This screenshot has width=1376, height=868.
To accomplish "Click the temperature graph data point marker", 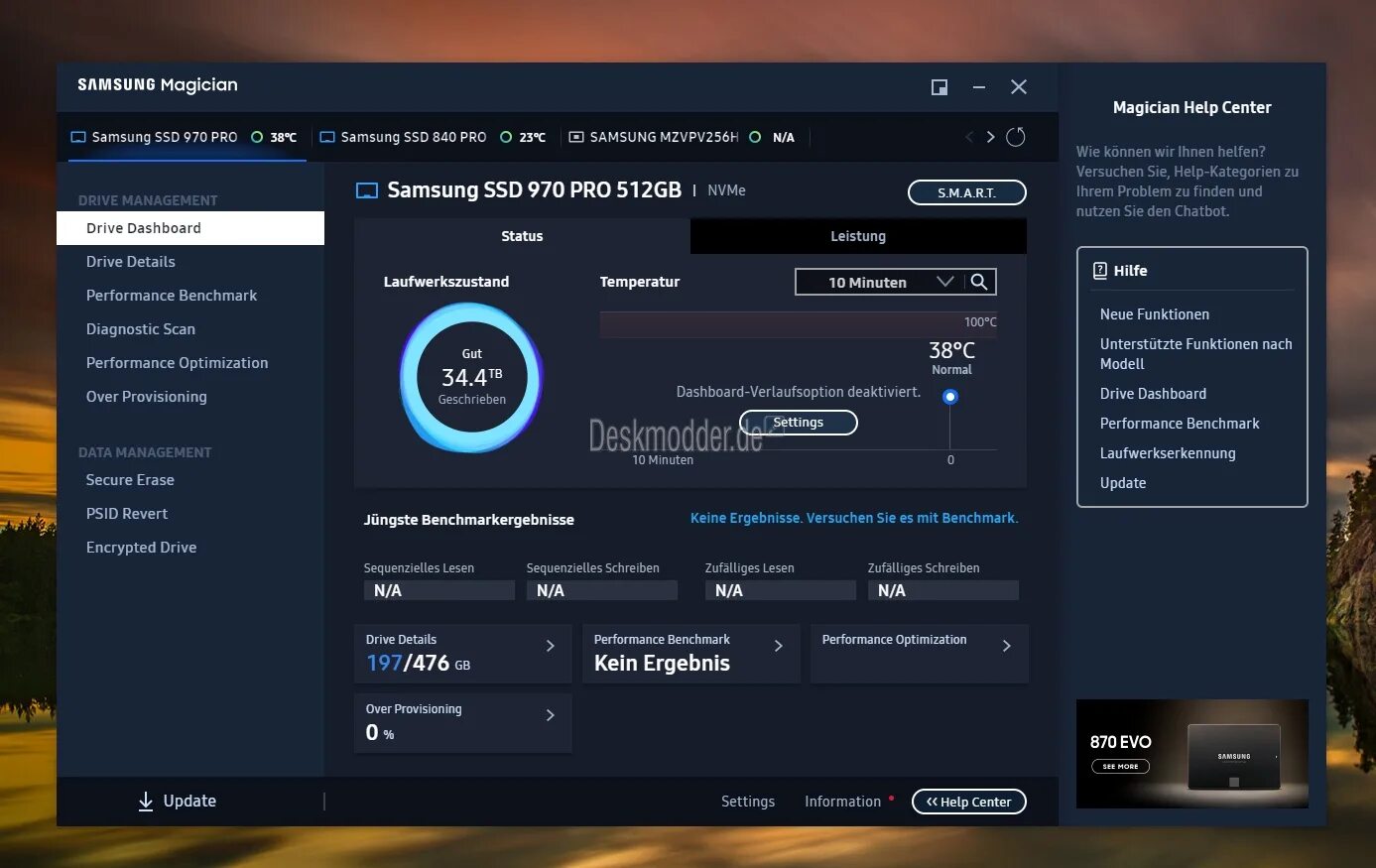I will tap(950, 397).
